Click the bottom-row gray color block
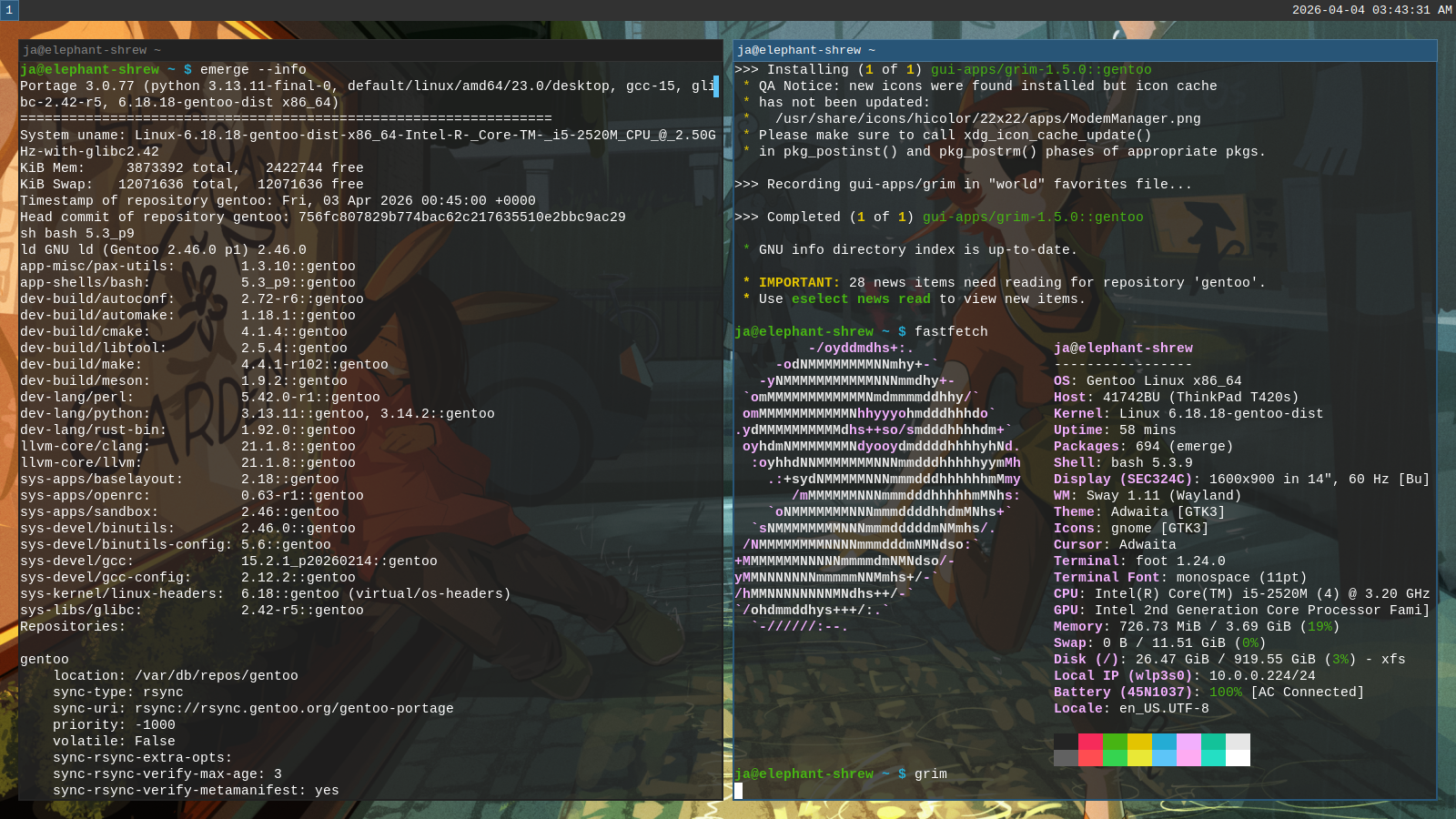Image resolution: width=1456 pixels, height=819 pixels. pyautogui.click(x=1066, y=758)
